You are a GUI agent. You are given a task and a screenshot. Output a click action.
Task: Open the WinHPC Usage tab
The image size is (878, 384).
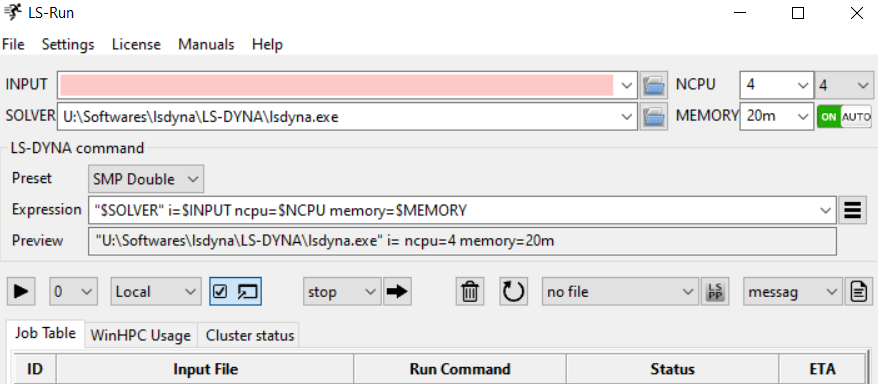coord(141,335)
